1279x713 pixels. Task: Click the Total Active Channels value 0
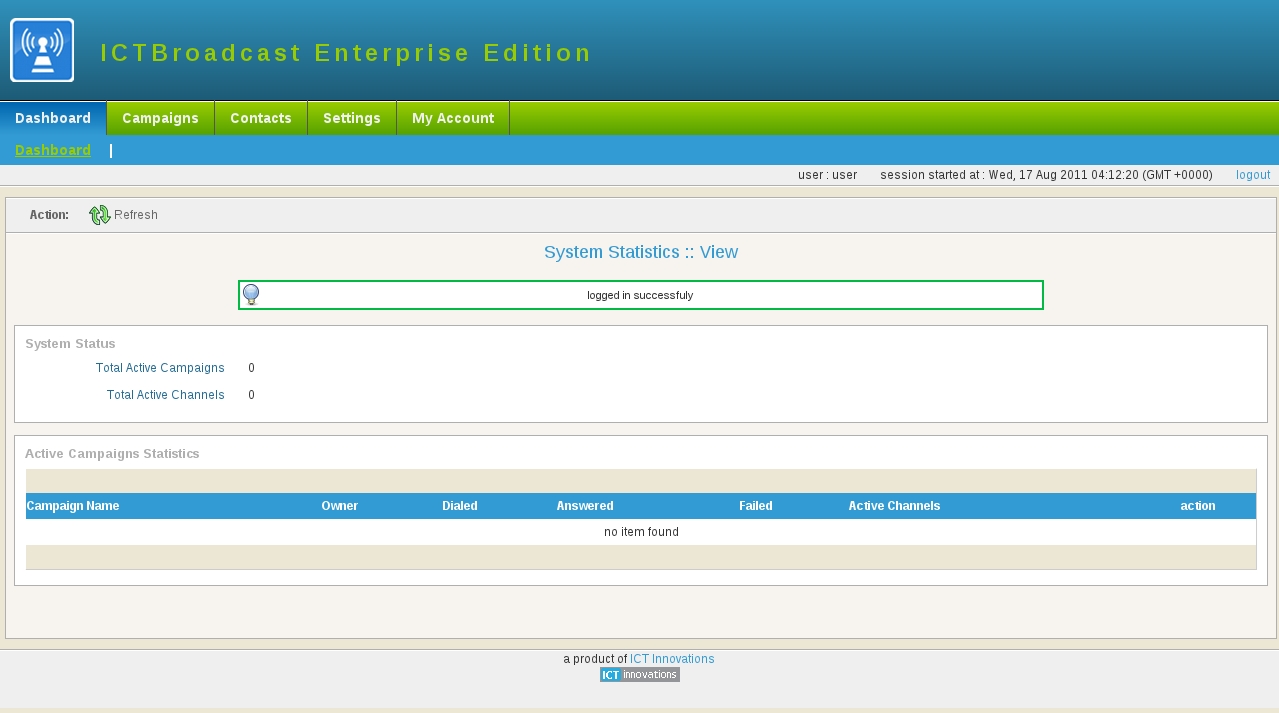pyautogui.click(x=251, y=395)
